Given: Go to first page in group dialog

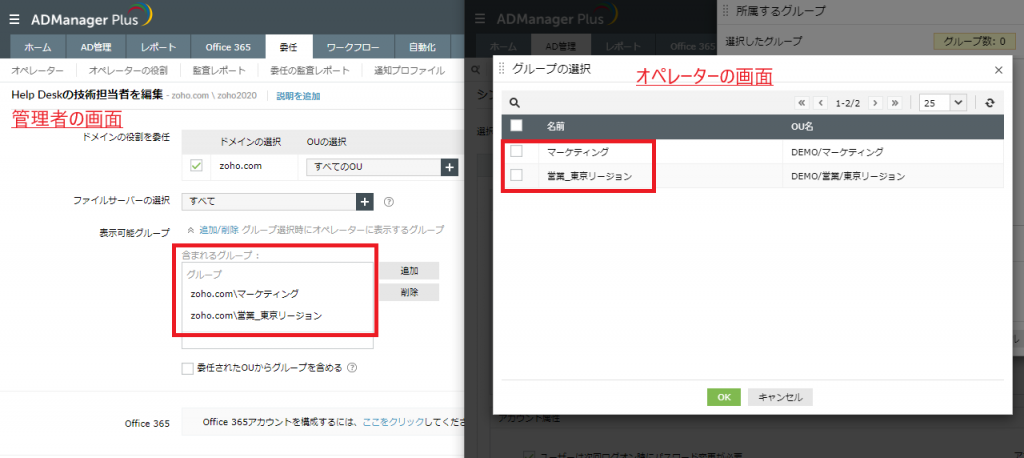Looking at the screenshot, I should tap(801, 103).
